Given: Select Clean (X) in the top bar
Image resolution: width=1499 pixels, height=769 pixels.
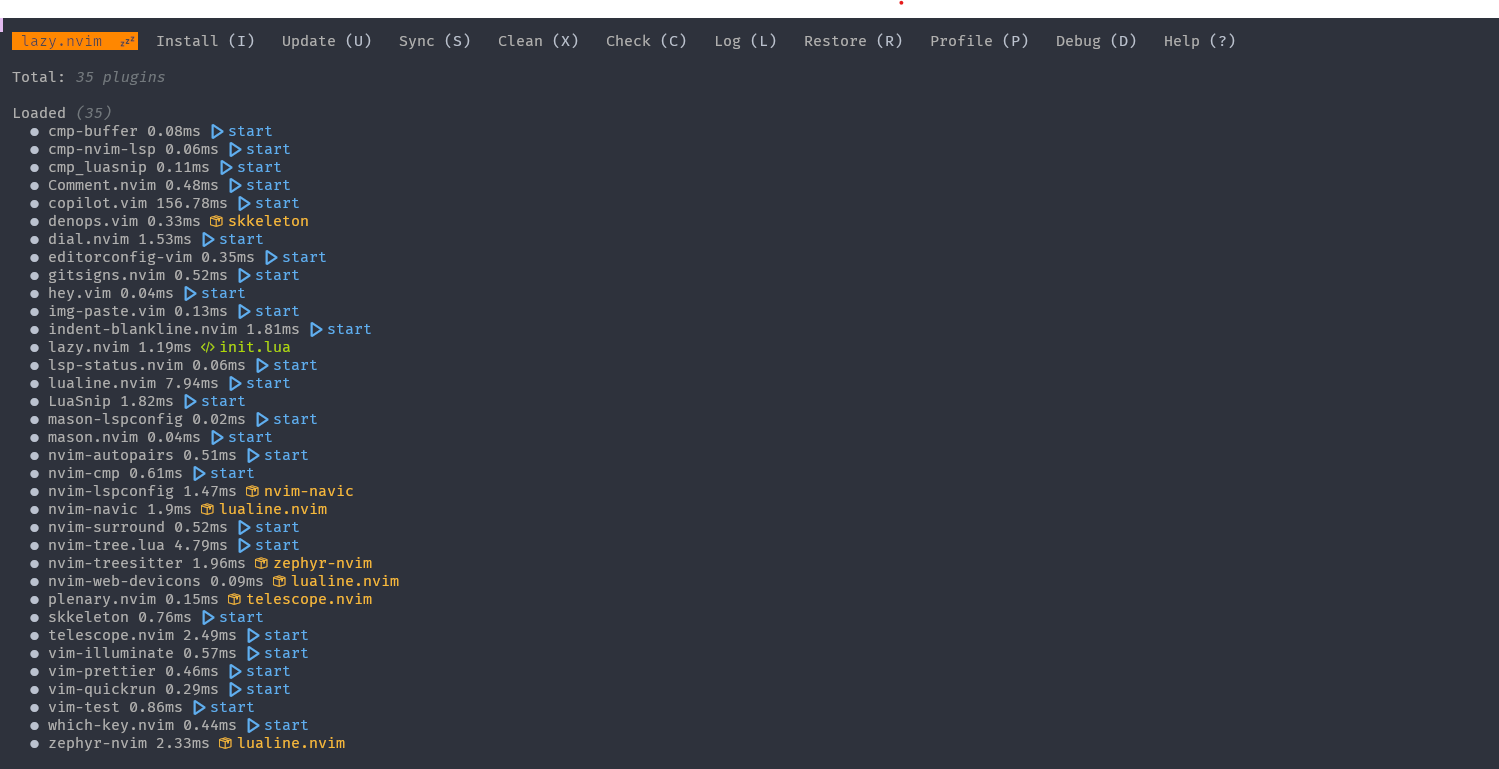Looking at the screenshot, I should [x=539, y=41].
